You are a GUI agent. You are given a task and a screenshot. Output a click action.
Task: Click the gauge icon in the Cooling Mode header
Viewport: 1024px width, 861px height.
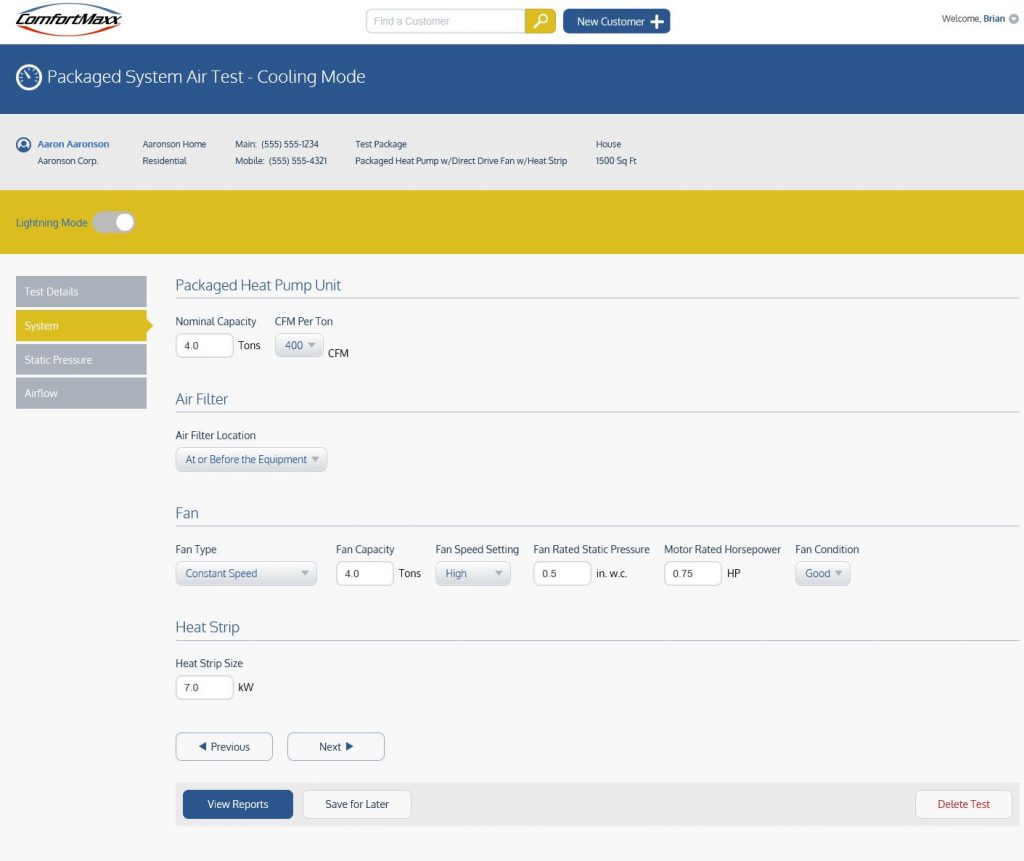[30, 76]
